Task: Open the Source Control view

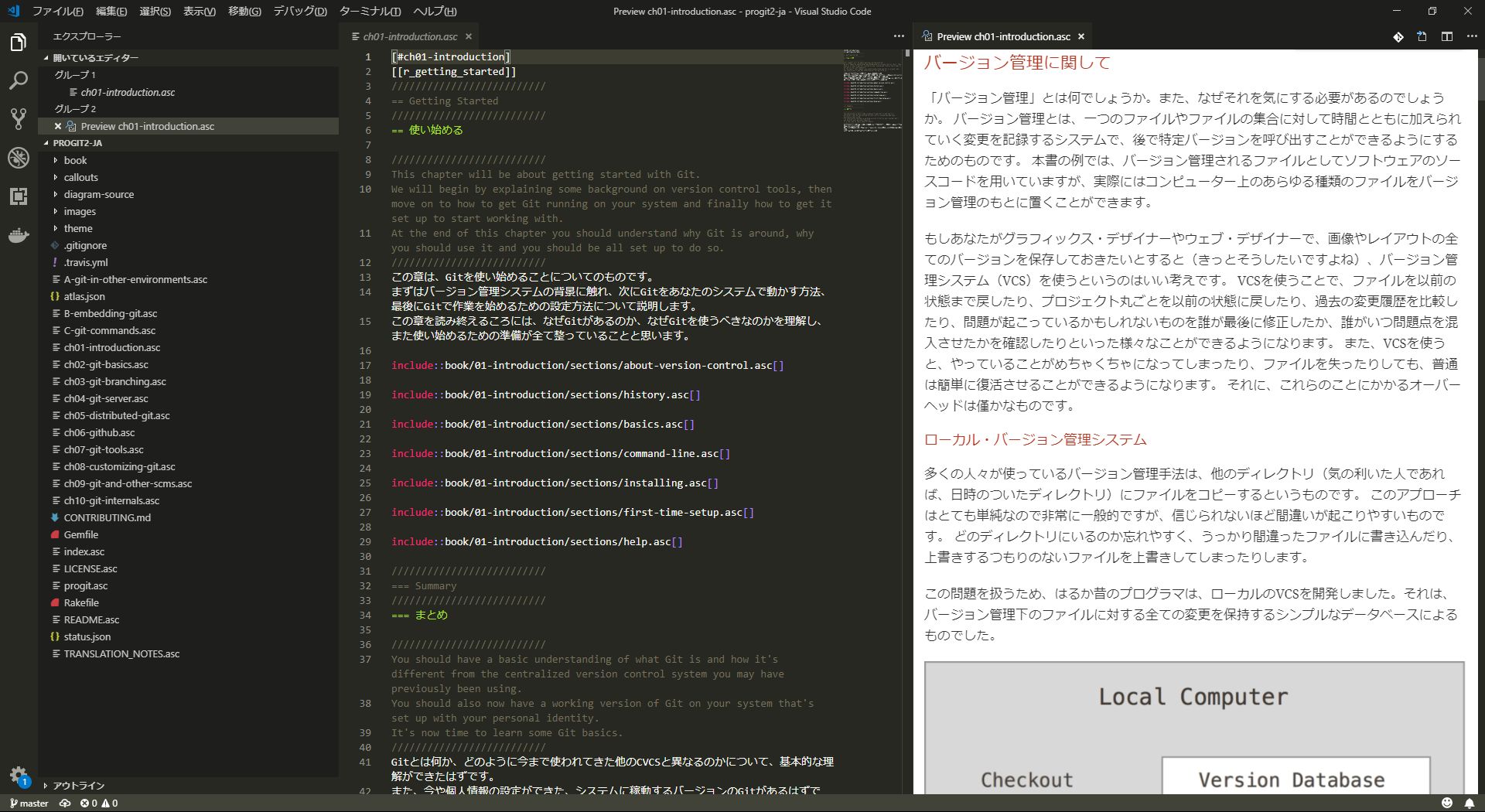Action: (17, 119)
